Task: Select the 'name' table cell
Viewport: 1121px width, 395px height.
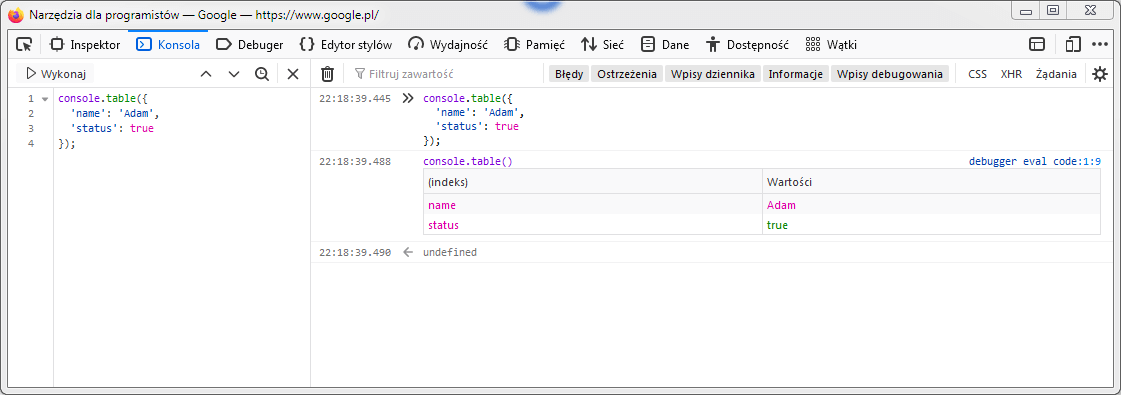Action: pos(593,205)
